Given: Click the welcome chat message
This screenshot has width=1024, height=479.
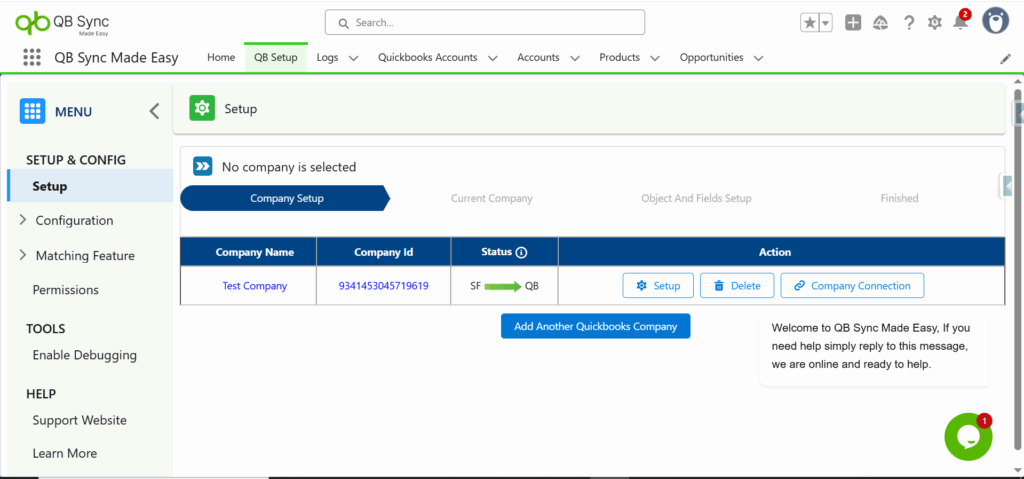Looking at the screenshot, I should 873,346.
